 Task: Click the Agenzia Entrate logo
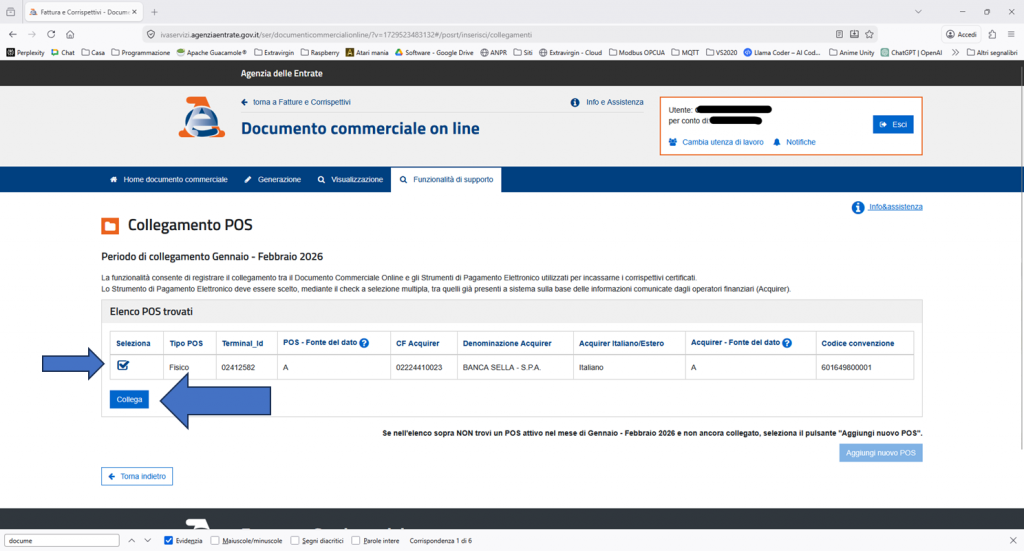[201, 118]
